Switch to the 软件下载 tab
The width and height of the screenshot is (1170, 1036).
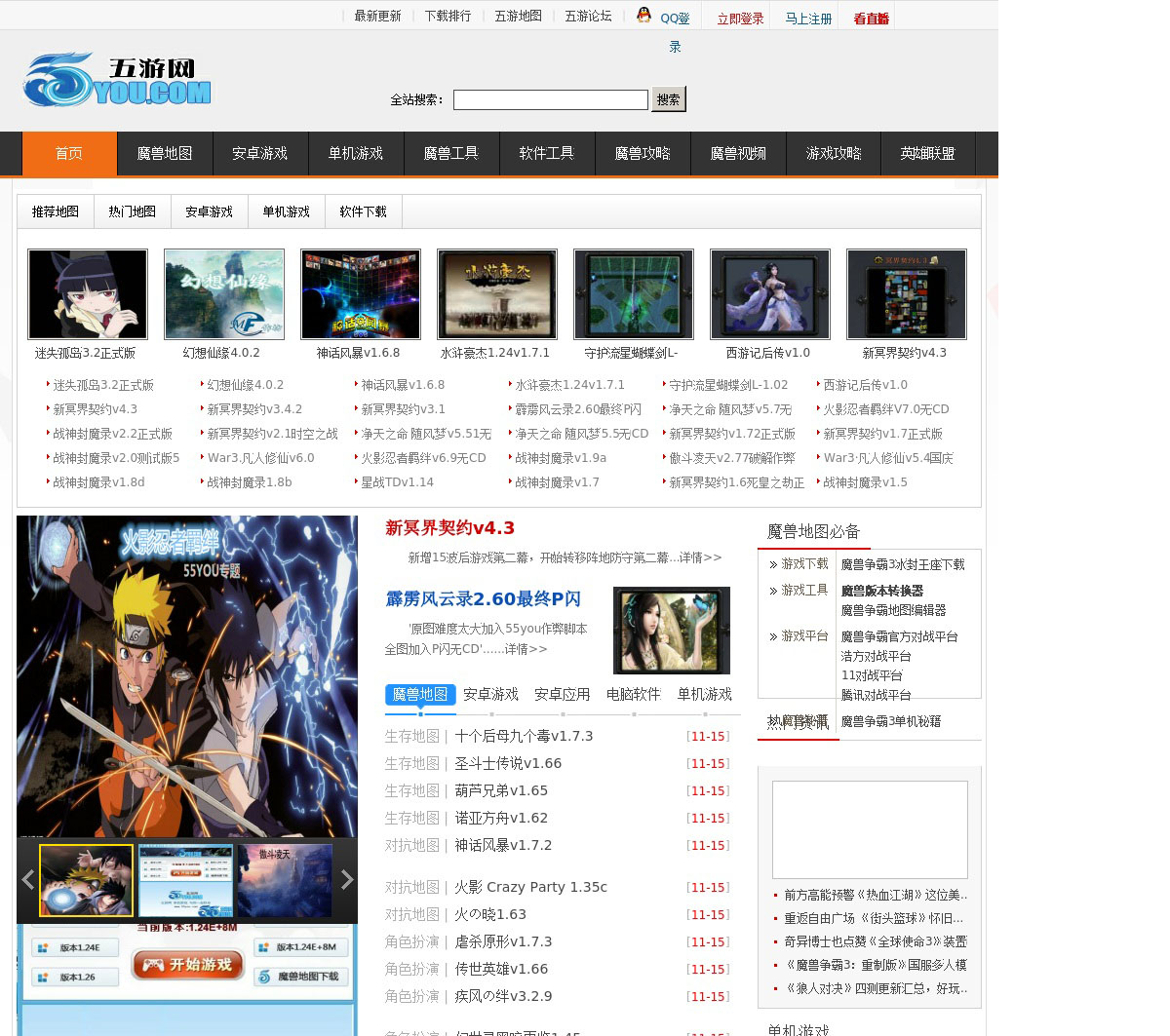[x=364, y=211]
